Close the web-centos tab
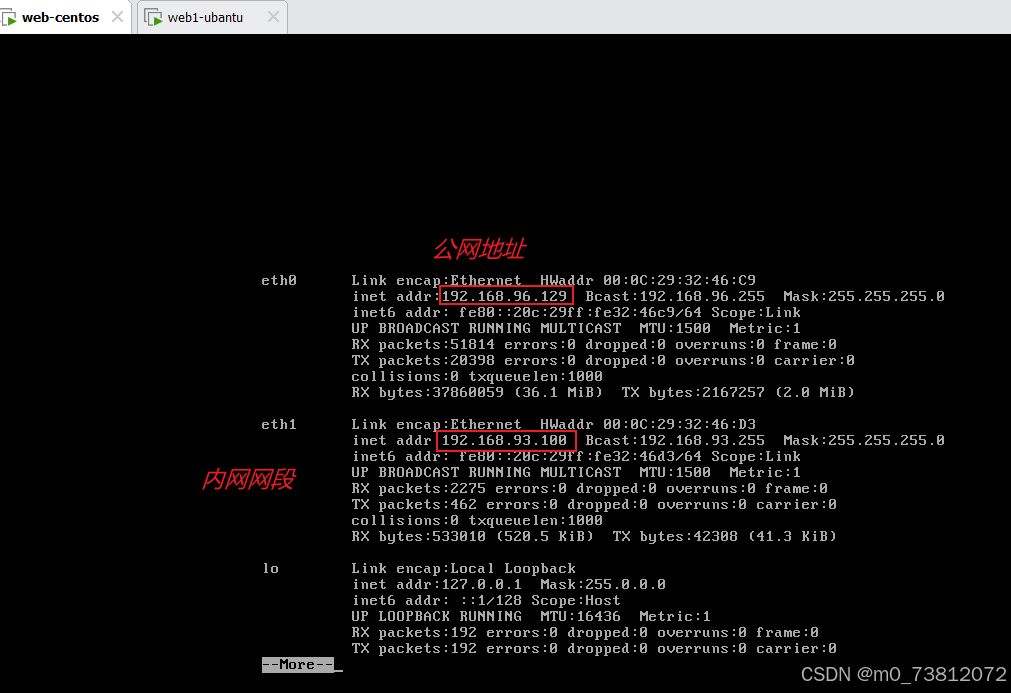 pos(117,17)
